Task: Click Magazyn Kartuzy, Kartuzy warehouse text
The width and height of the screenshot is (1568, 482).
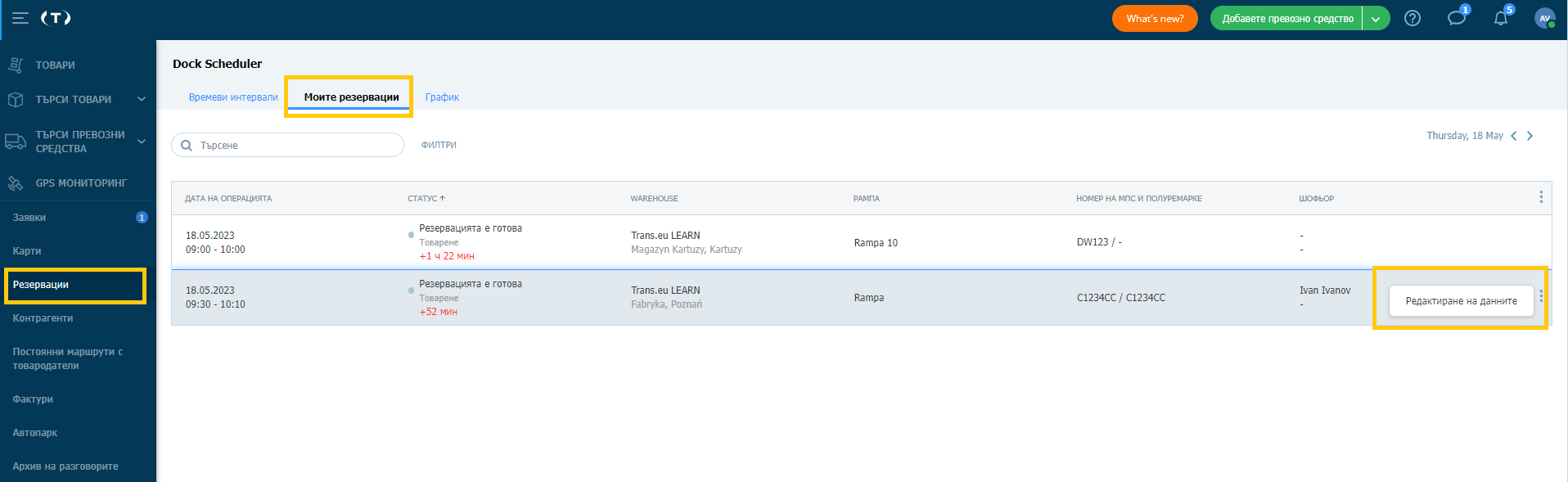Action: tap(687, 250)
